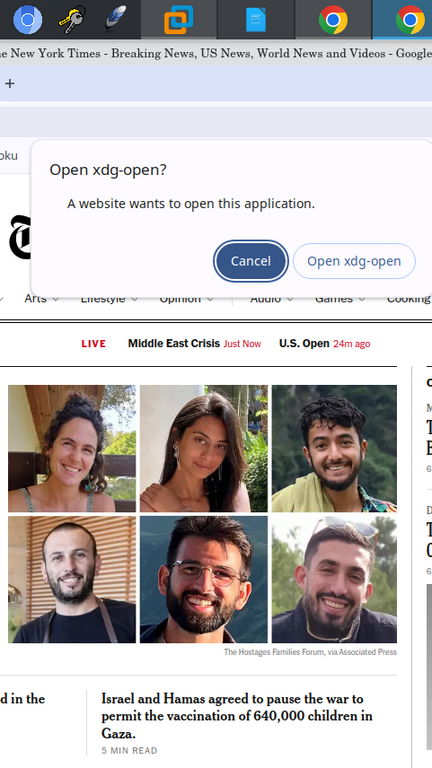Switch to the VMware overlapping-squares taskbar icon
Viewport: 432px width, 768px height.
click(178, 20)
